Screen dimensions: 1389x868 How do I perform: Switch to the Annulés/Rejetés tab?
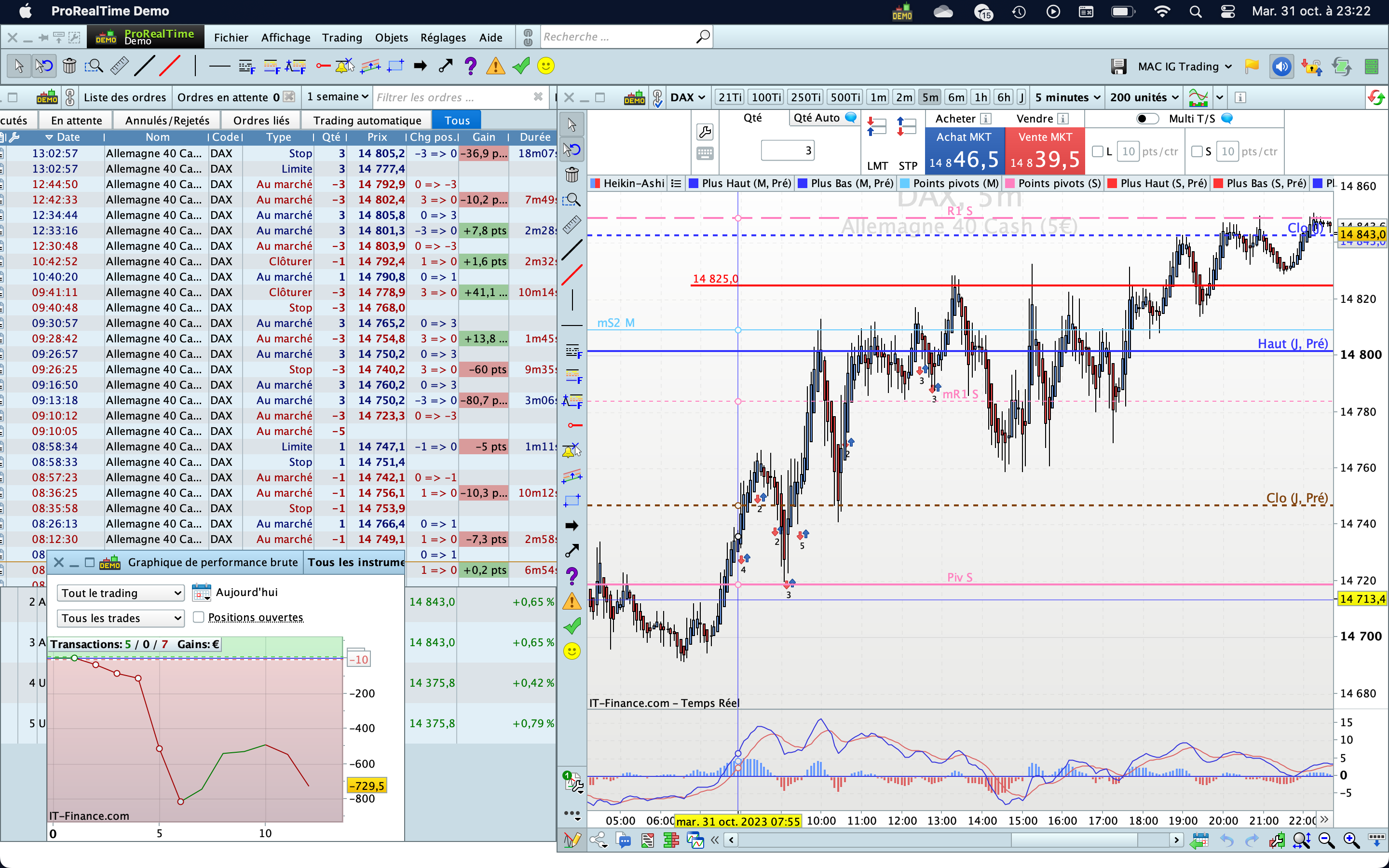pos(167,120)
